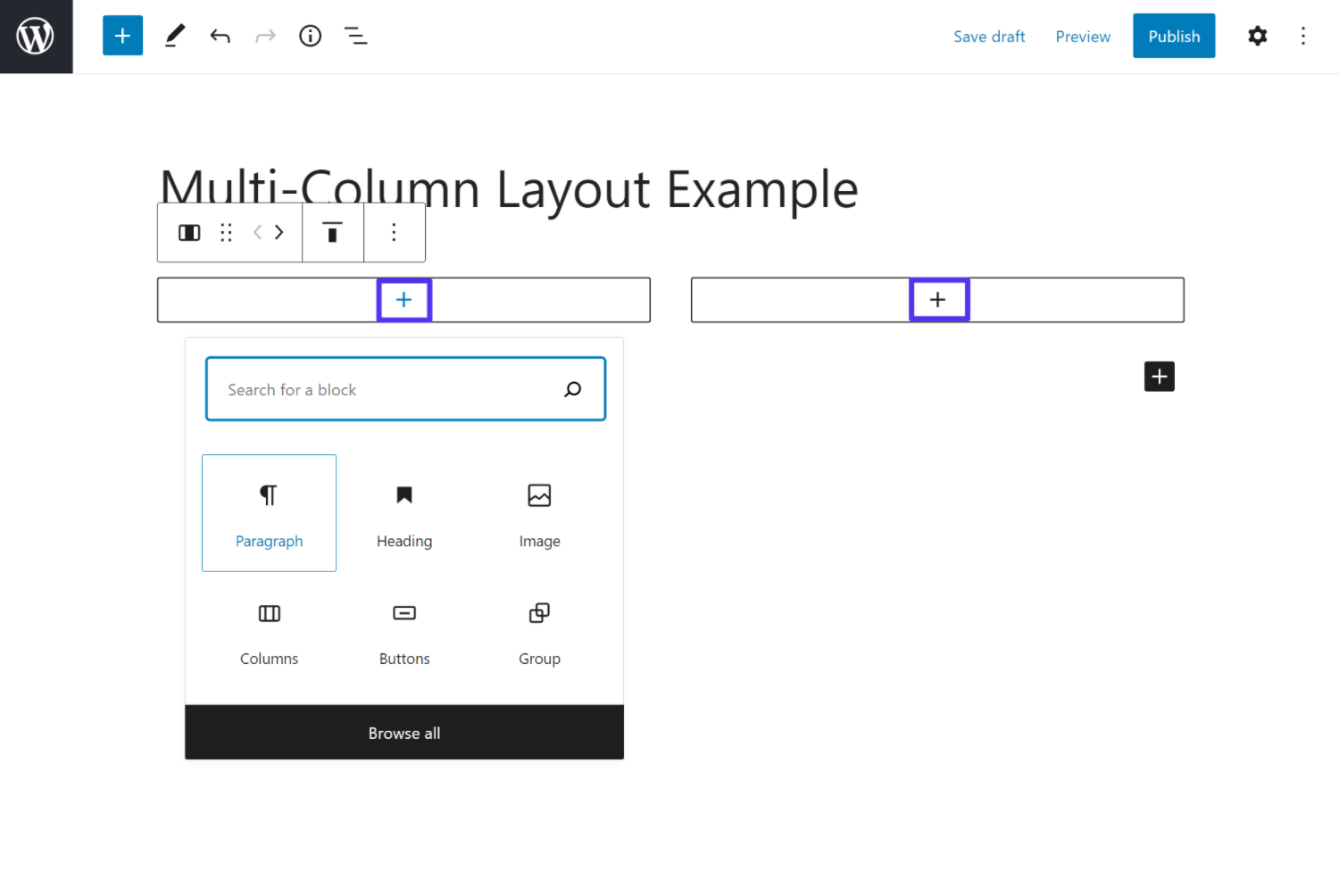Open the vertical alignment dropdown

332,232
